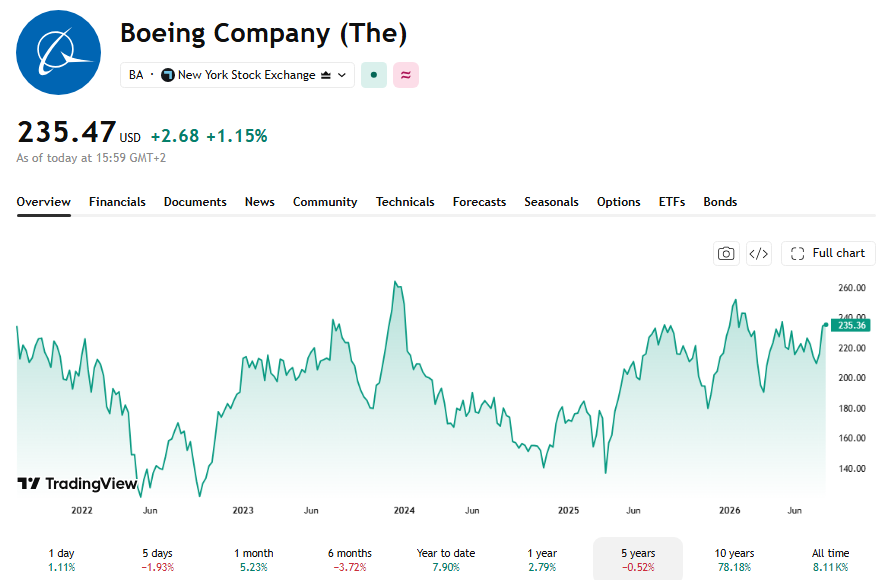Select the 1 month time range
This screenshot has width=884, height=580.
point(254,560)
